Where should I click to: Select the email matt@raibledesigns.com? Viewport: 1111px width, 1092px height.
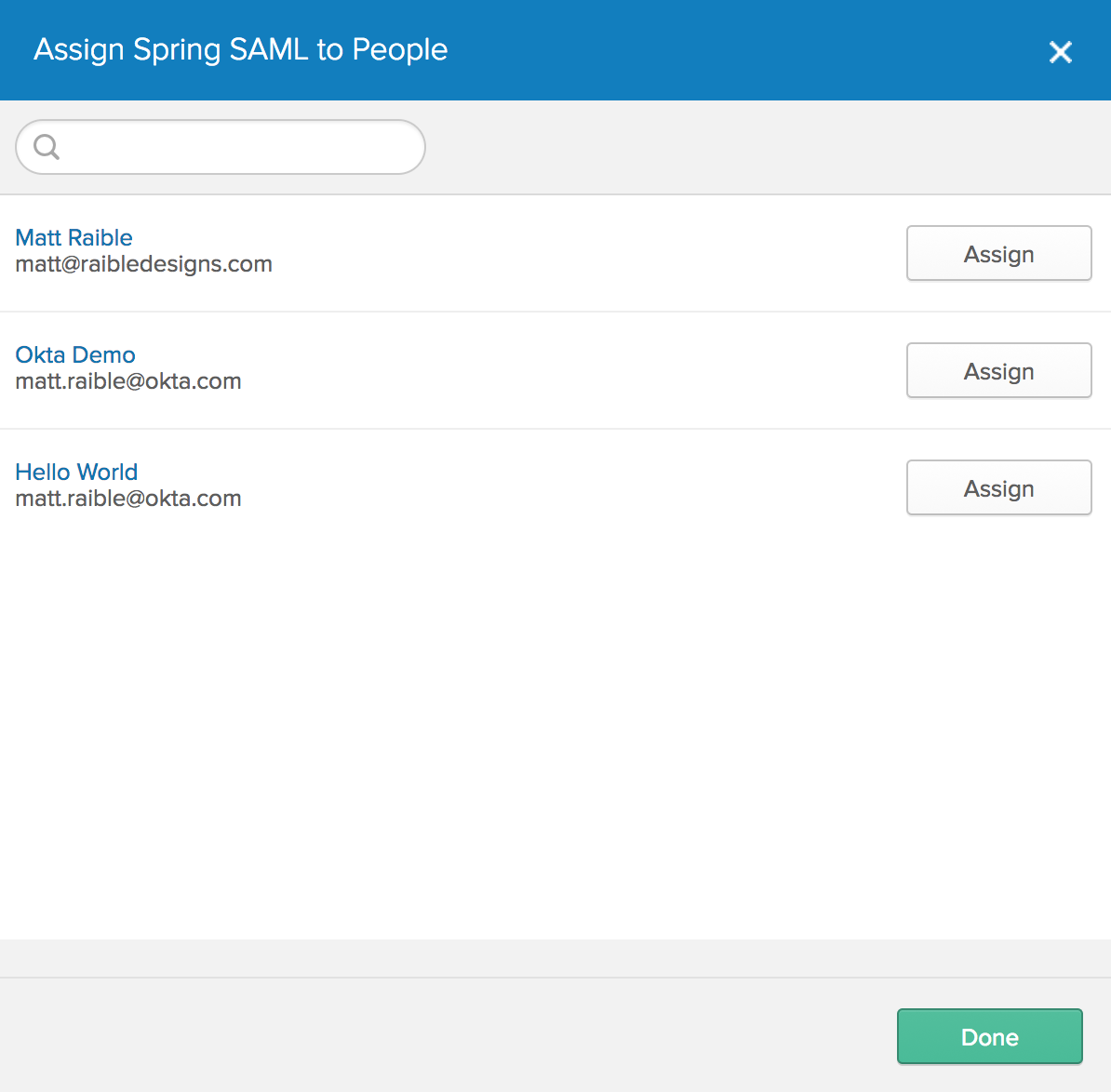[x=143, y=263]
